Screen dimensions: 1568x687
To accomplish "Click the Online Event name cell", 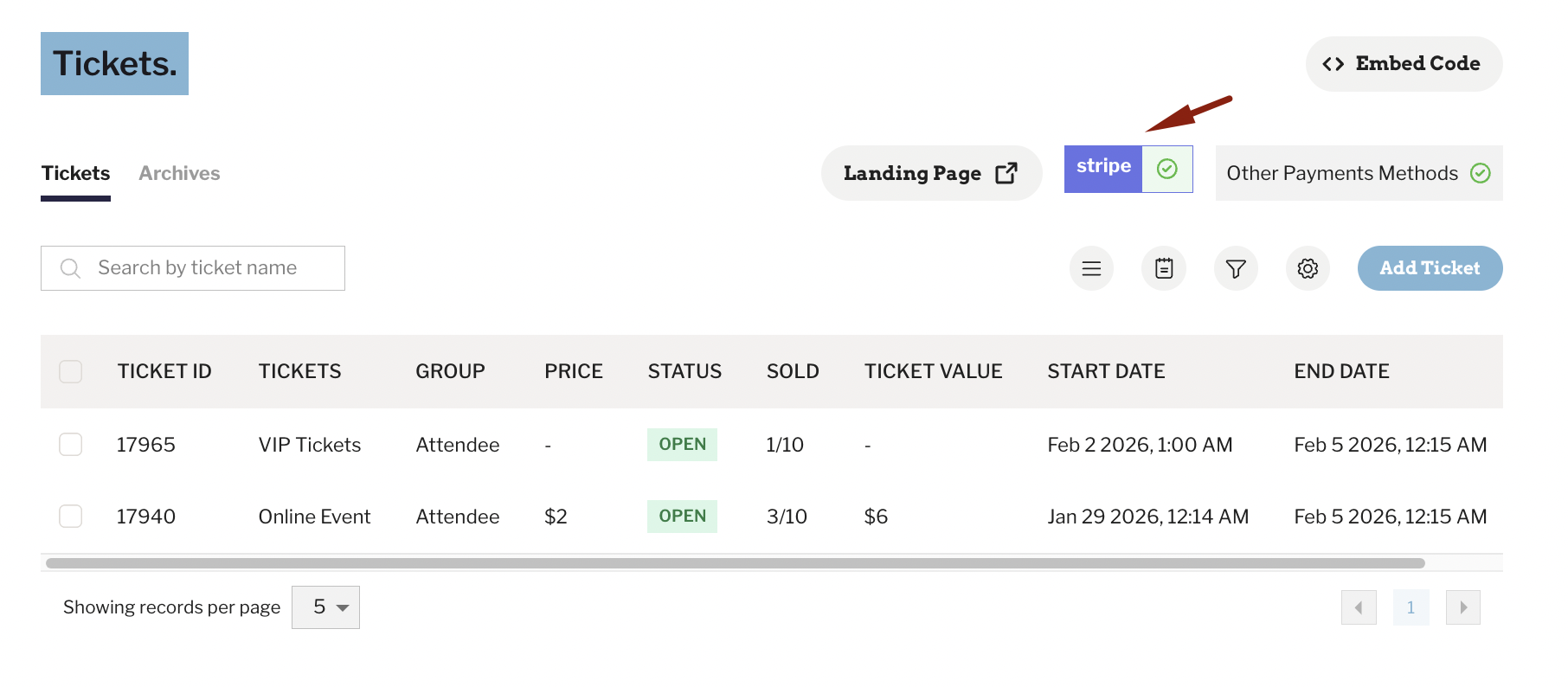I will click(x=314, y=517).
